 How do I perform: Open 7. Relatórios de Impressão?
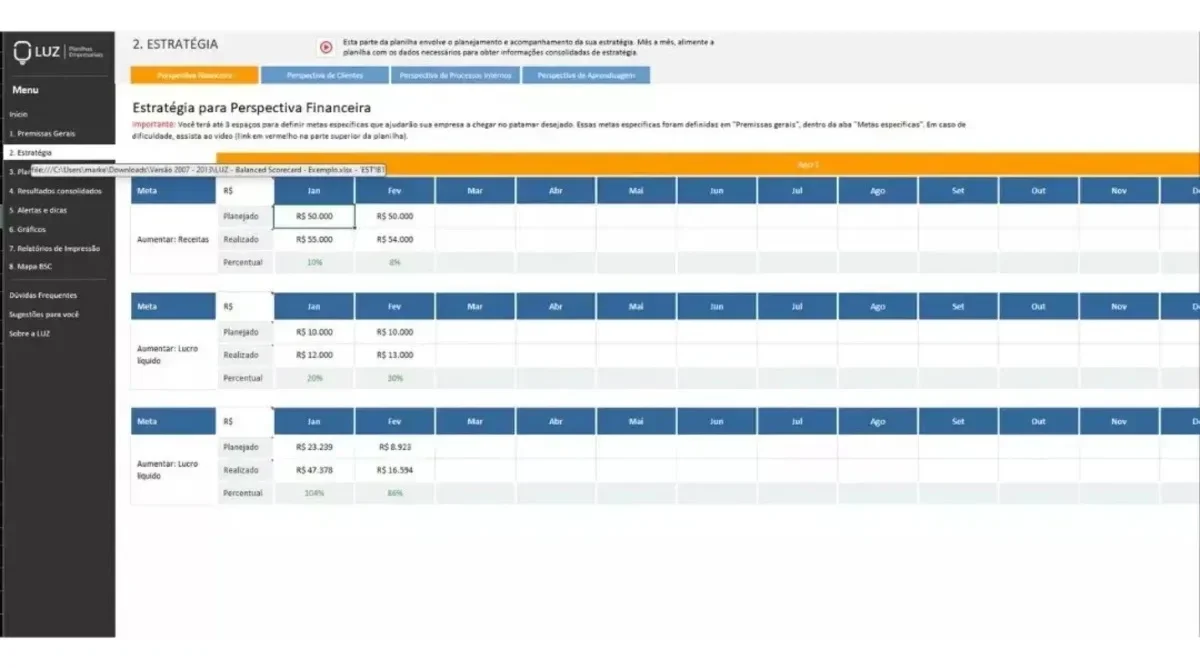pyautogui.click(x=55, y=248)
